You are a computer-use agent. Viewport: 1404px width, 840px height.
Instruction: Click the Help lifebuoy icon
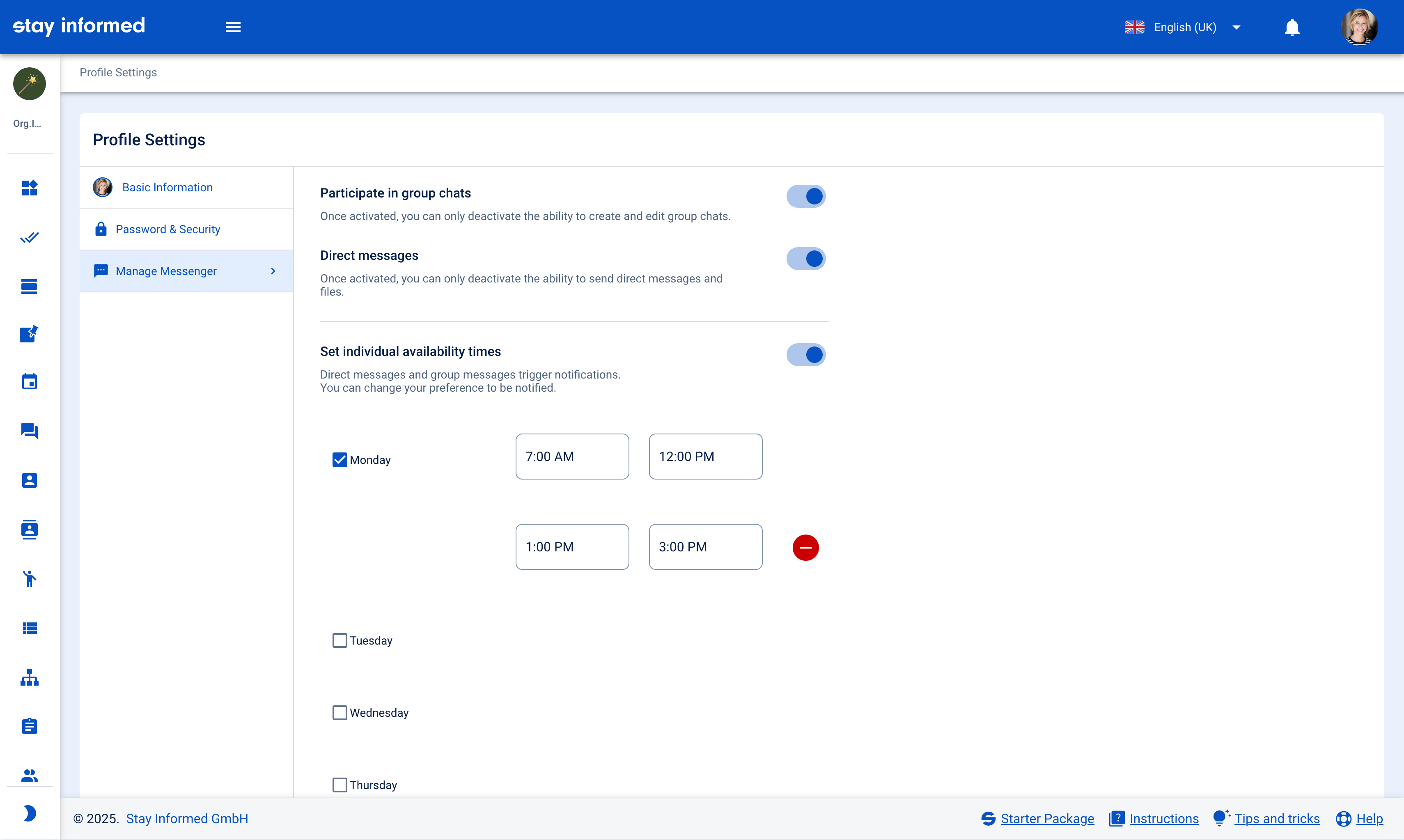tap(1344, 819)
